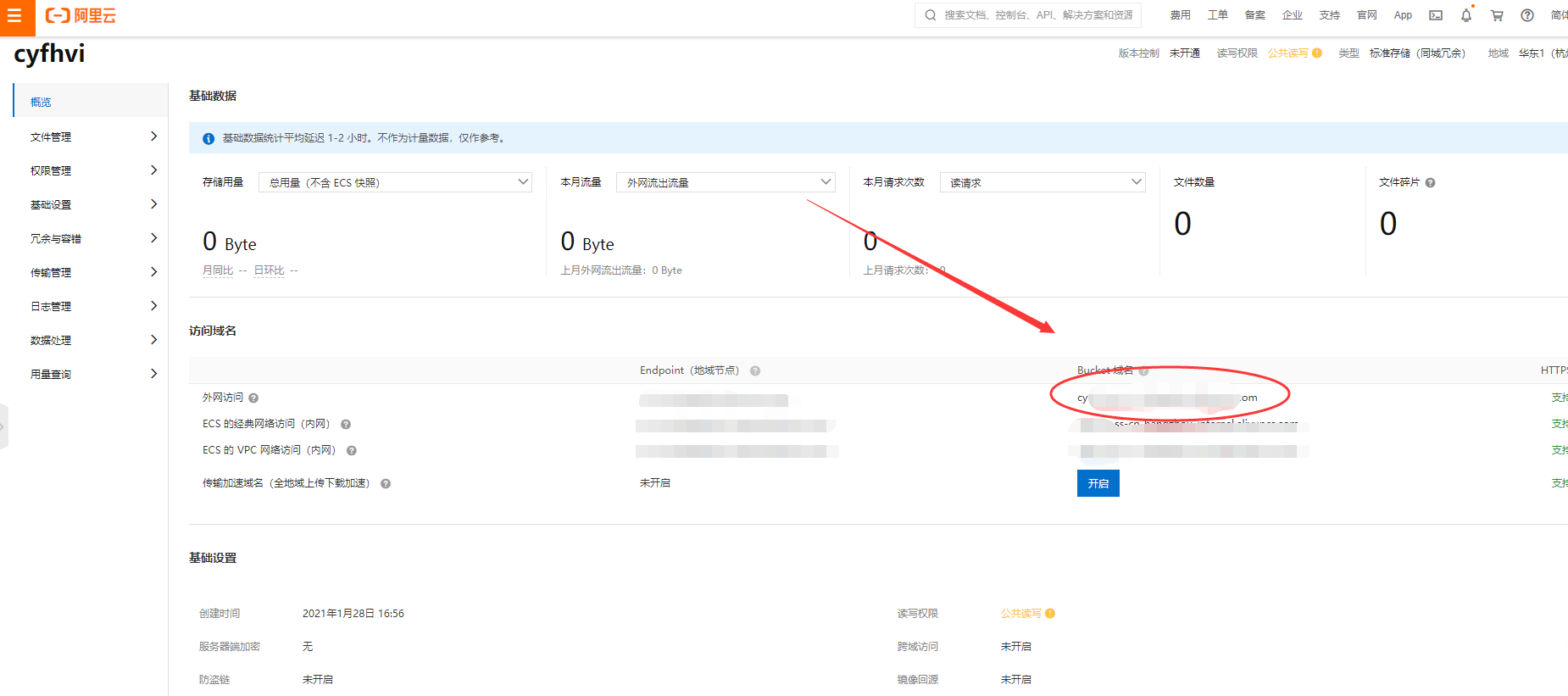Open the shopping cart icon
Image resolution: width=1568 pixels, height=696 pixels.
click(x=1497, y=15)
